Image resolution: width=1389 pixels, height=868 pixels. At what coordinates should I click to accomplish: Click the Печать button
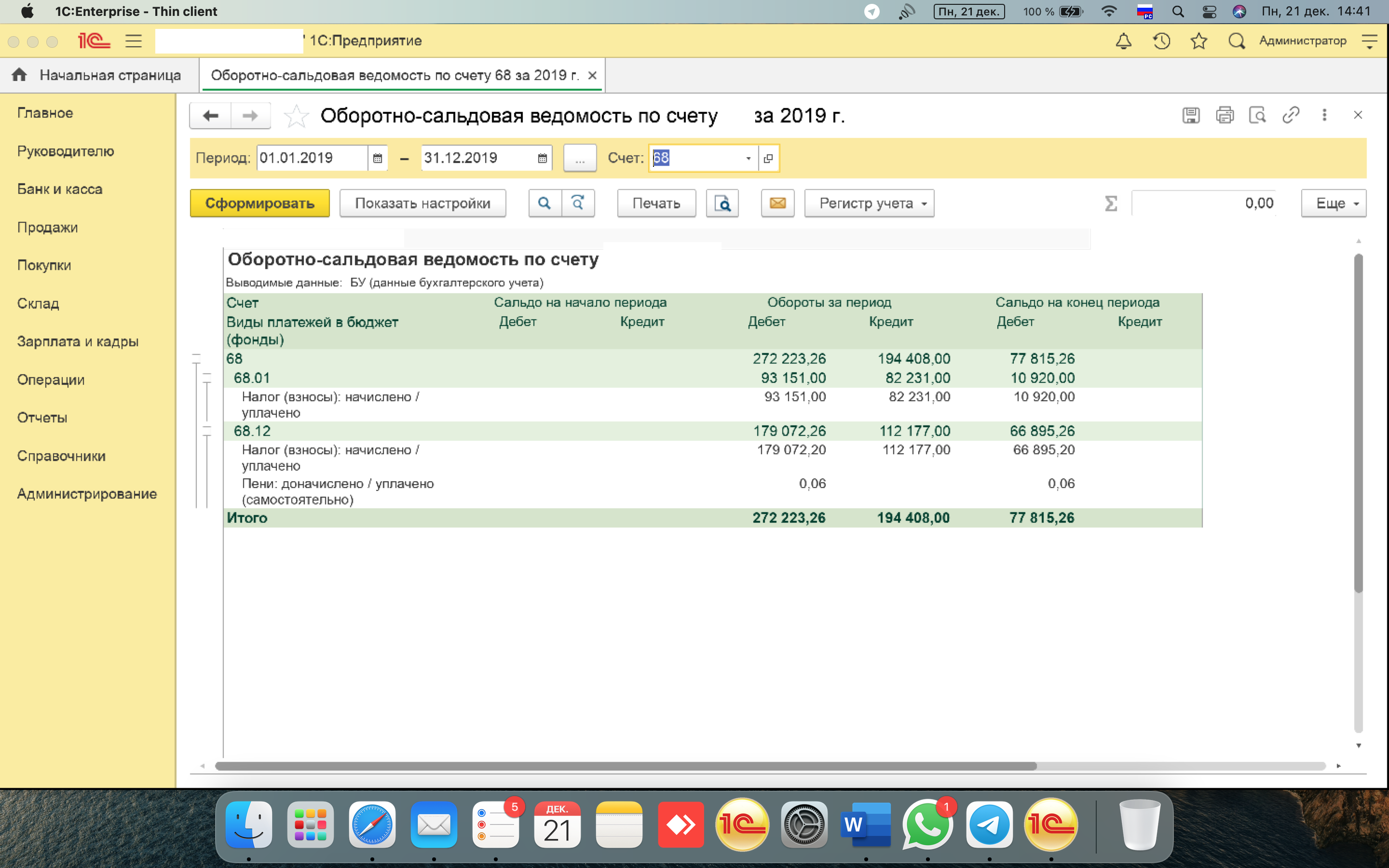pyautogui.click(x=656, y=203)
